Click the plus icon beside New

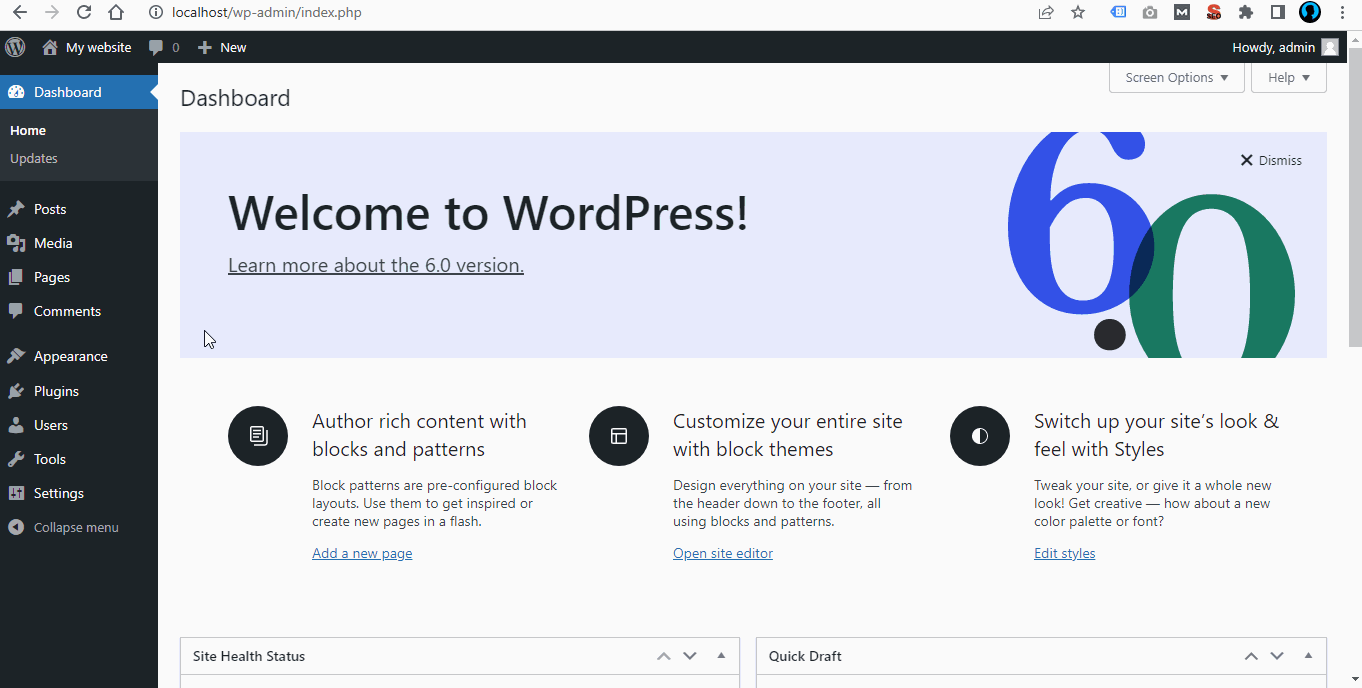tap(205, 47)
